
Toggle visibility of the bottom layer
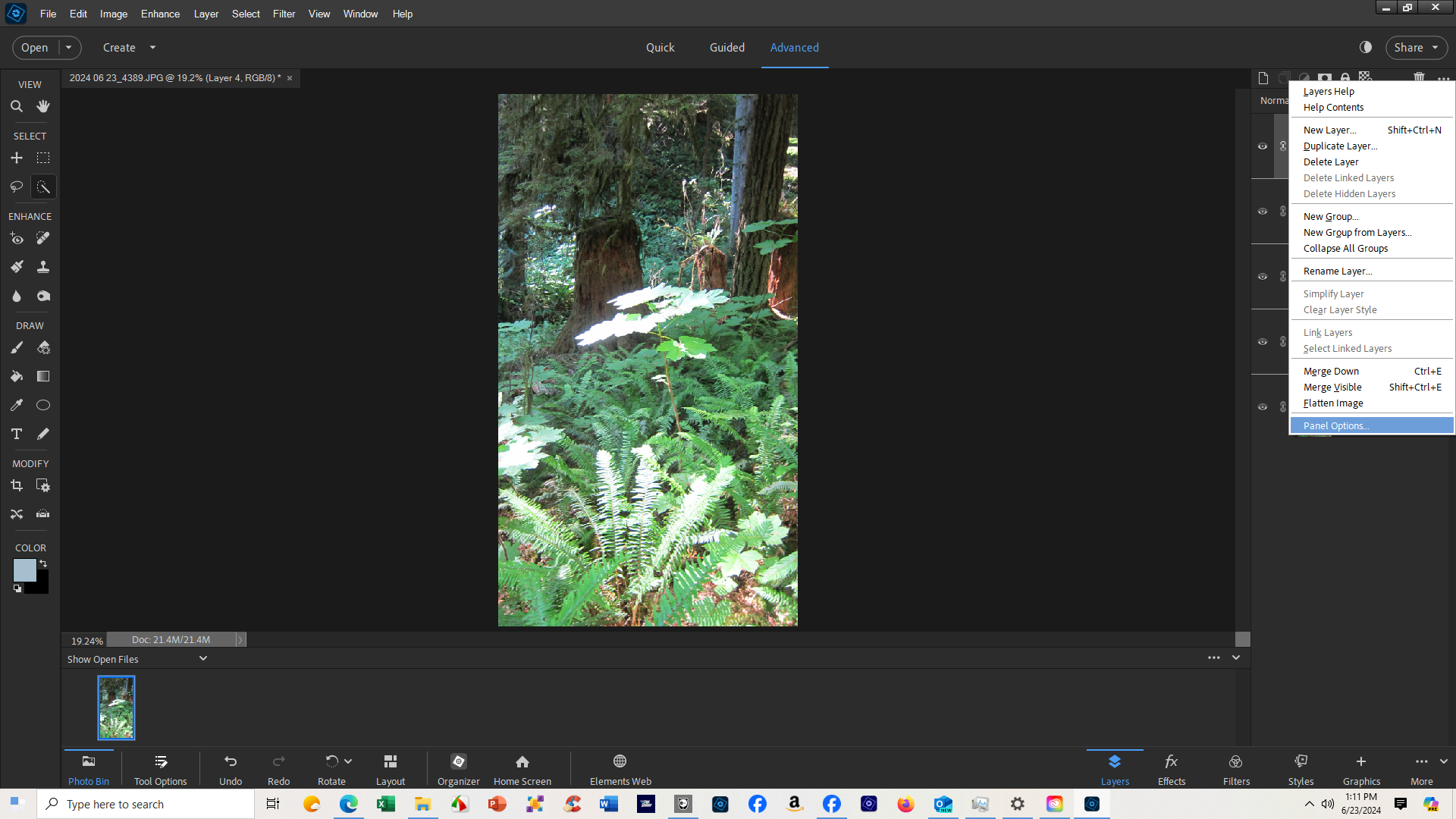pyautogui.click(x=1263, y=407)
